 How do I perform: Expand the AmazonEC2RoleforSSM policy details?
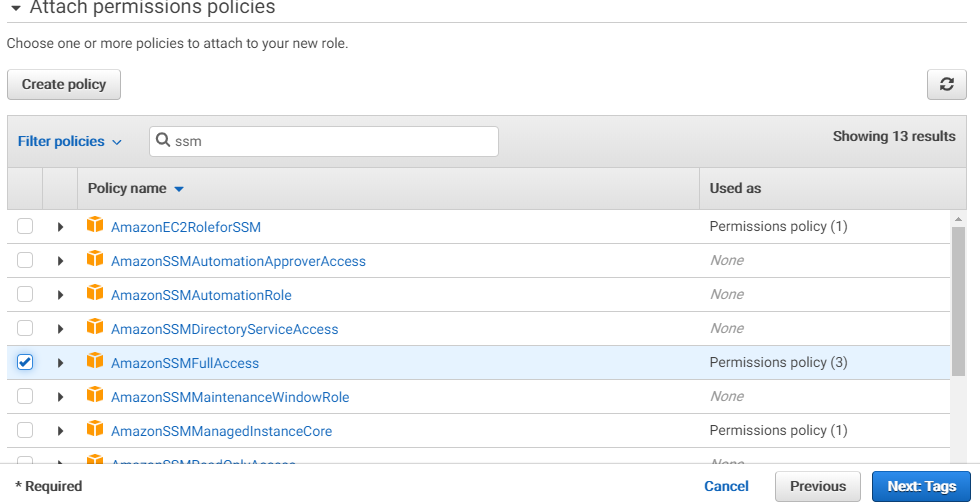click(x=60, y=227)
